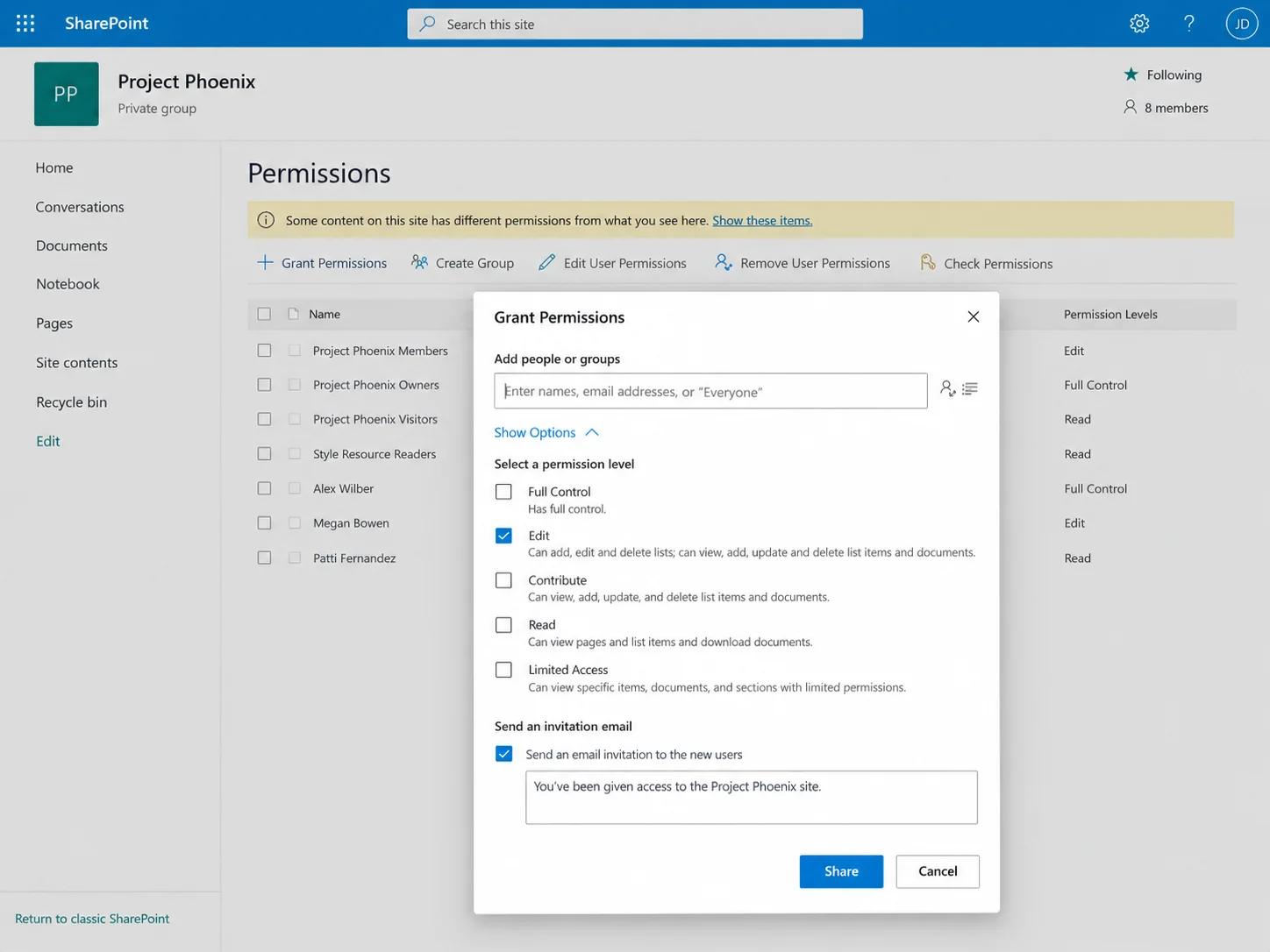The height and width of the screenshot is (952, 1270).
Task: Click the Remove User Permissions icon
Action: point(724,262)
